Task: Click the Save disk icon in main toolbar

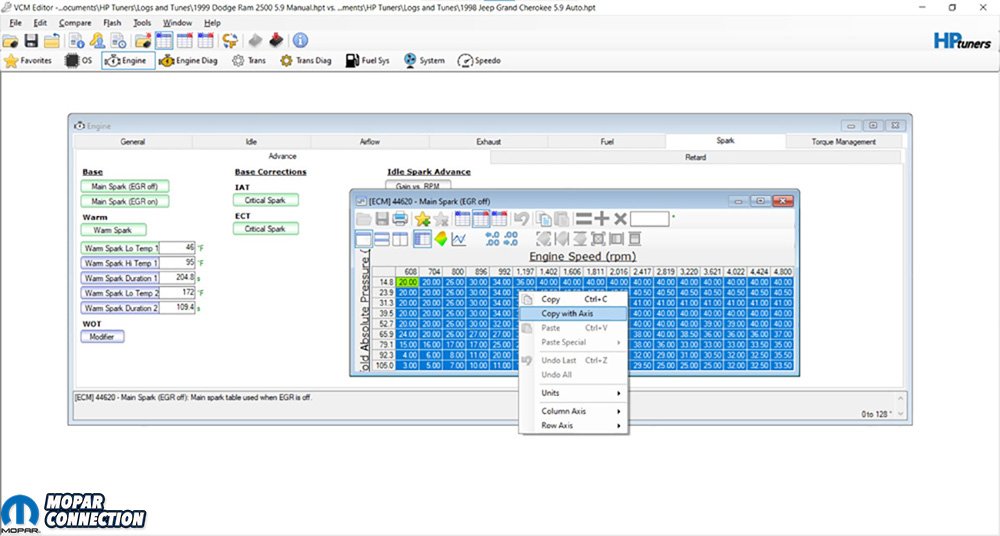Action: (31, 41)
